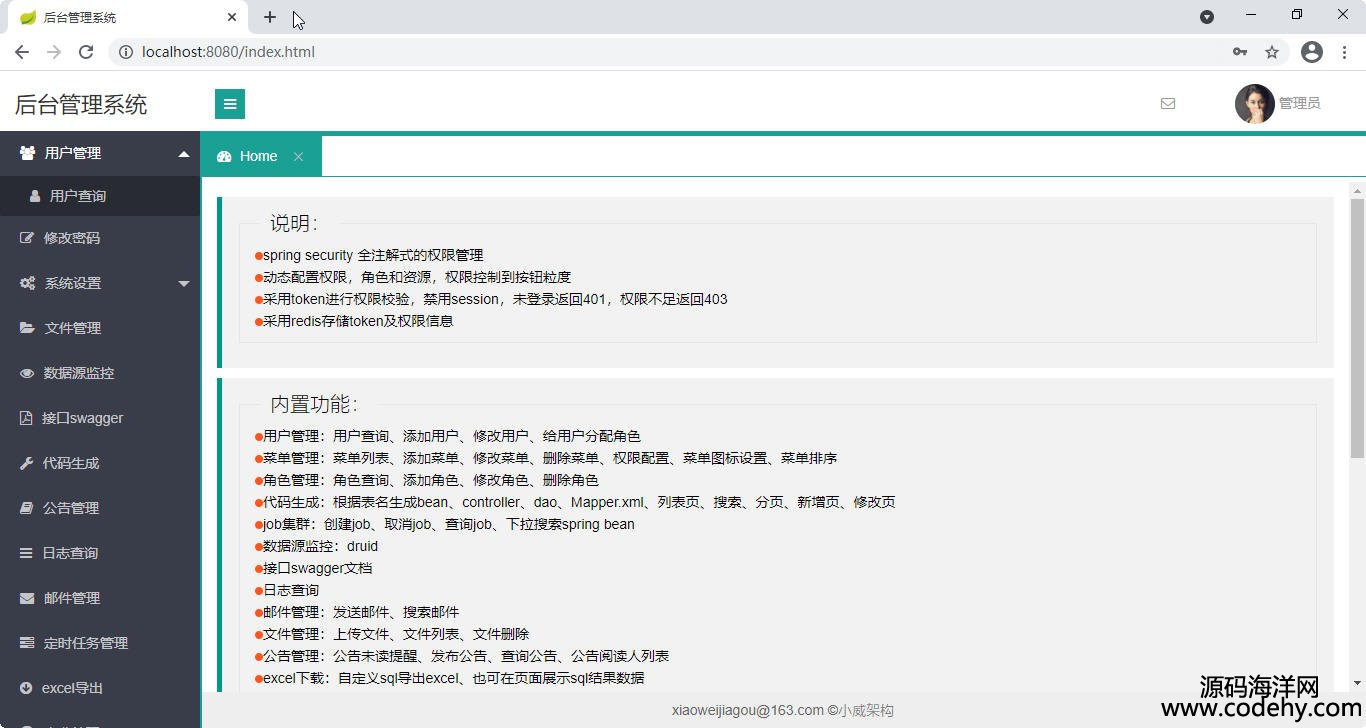Close the Home tab
Image resolution: width=1366 pixels, height=728 pixels.
point(298,157)
